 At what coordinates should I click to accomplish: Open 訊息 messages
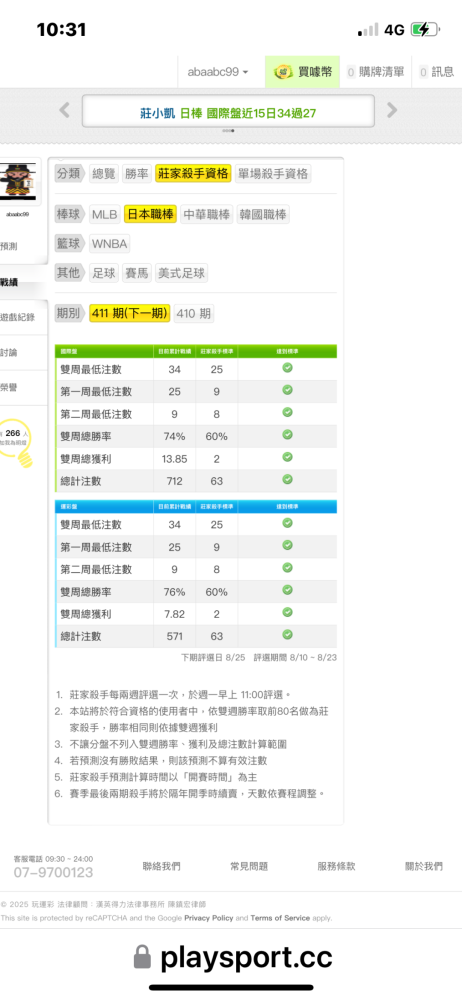437,72
